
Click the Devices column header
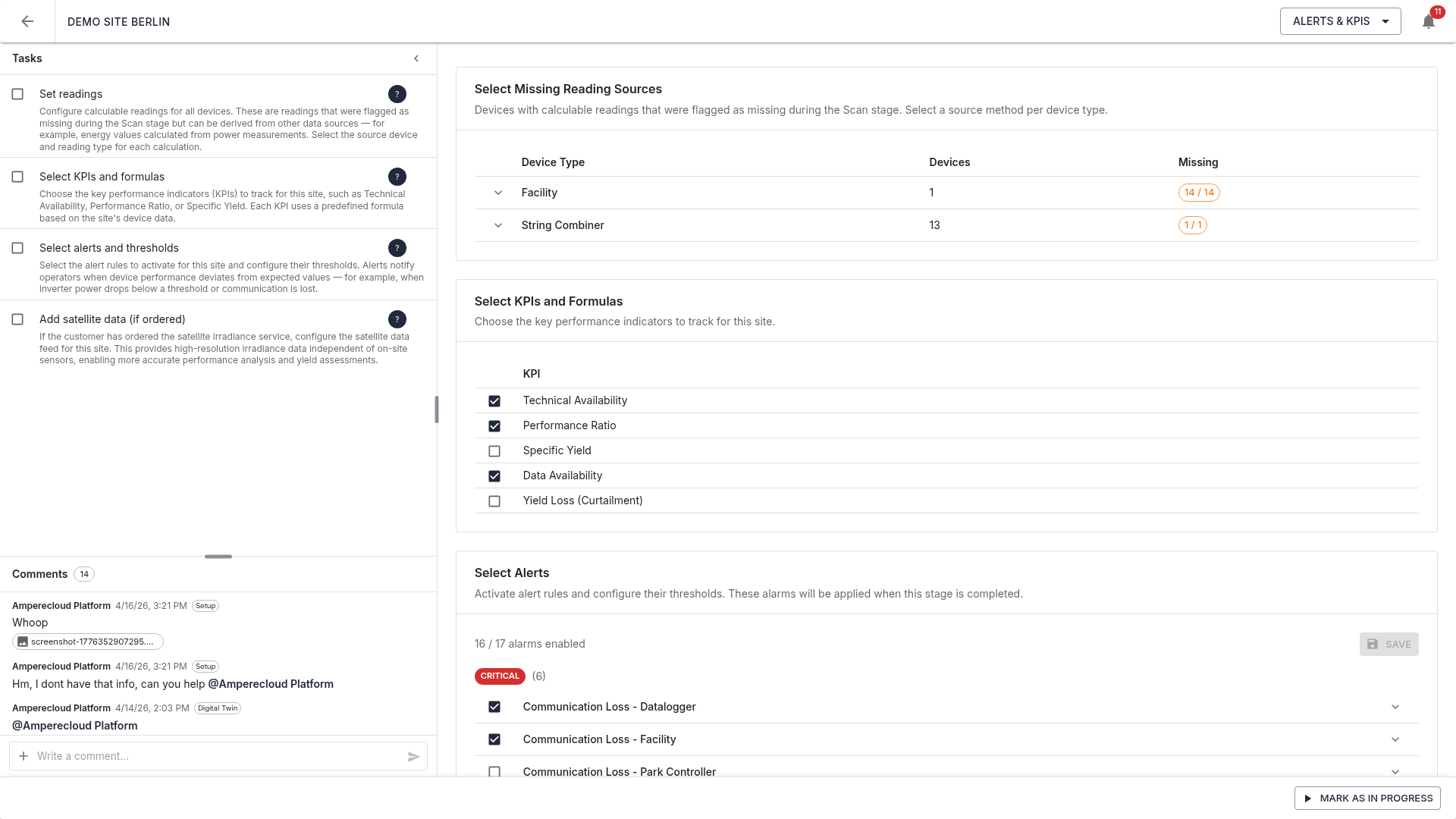pos(949,162)
